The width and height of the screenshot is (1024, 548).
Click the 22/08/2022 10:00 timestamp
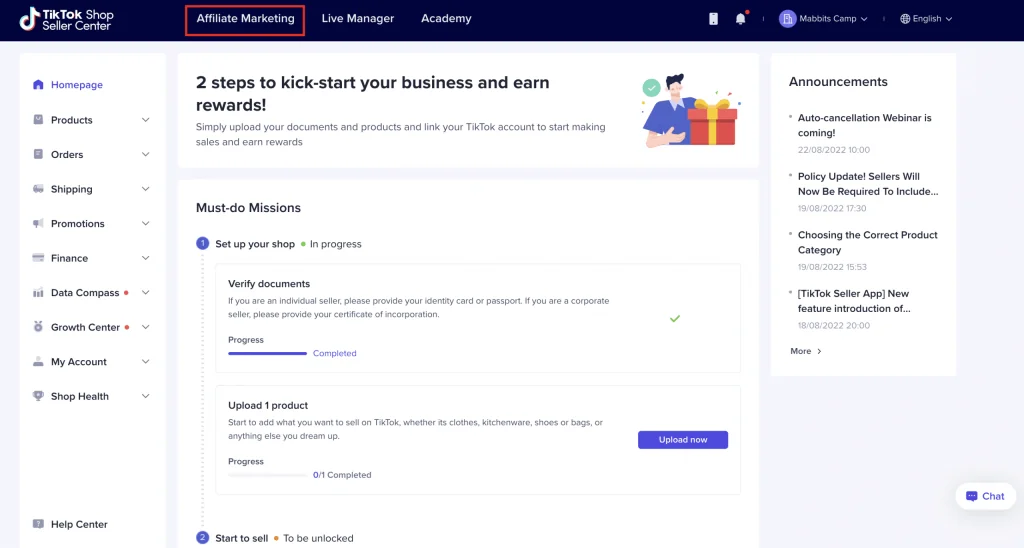pyautogui.click(x=833, y=150)
